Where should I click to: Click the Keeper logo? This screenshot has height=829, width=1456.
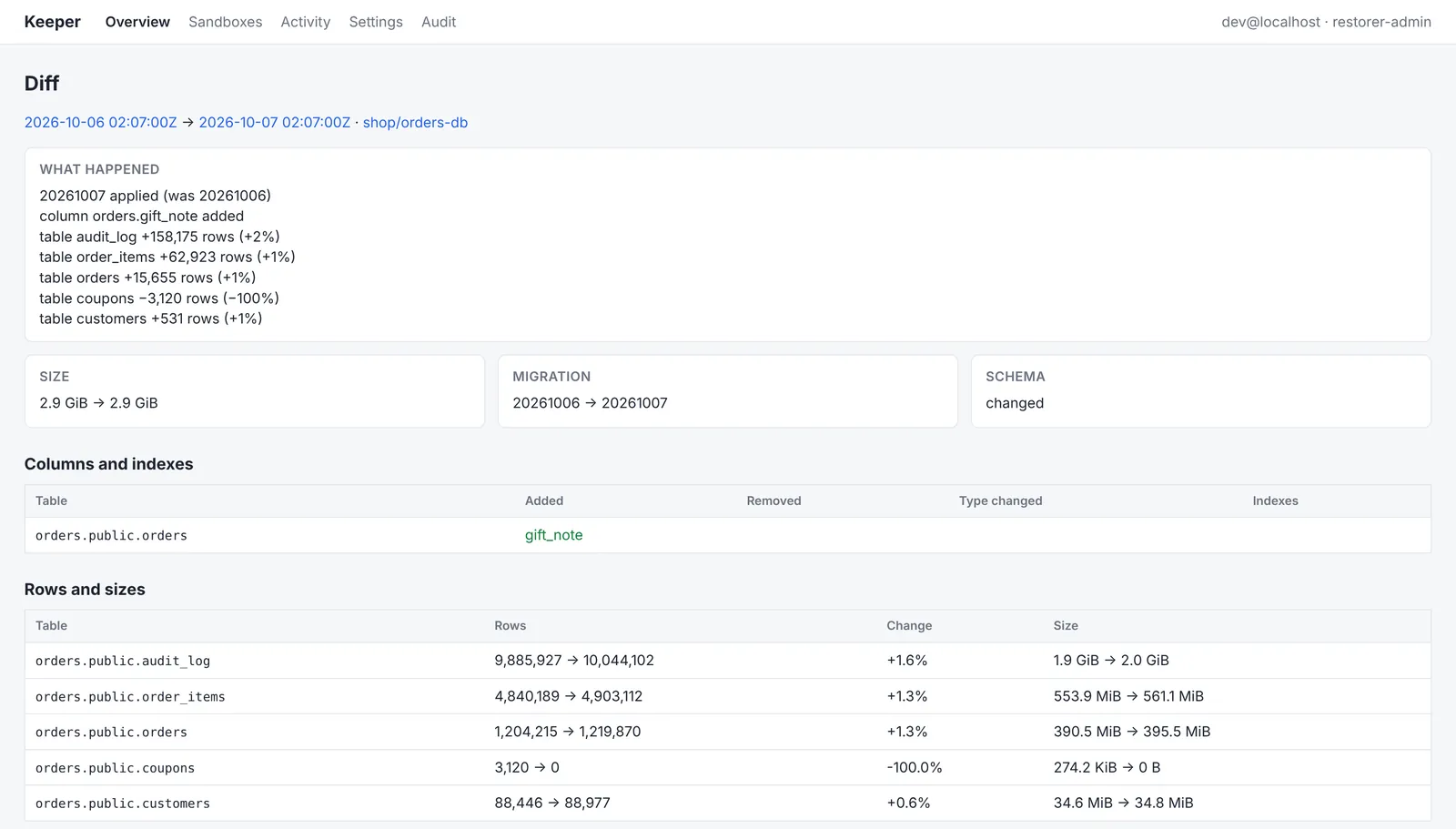tap(53, 22)
